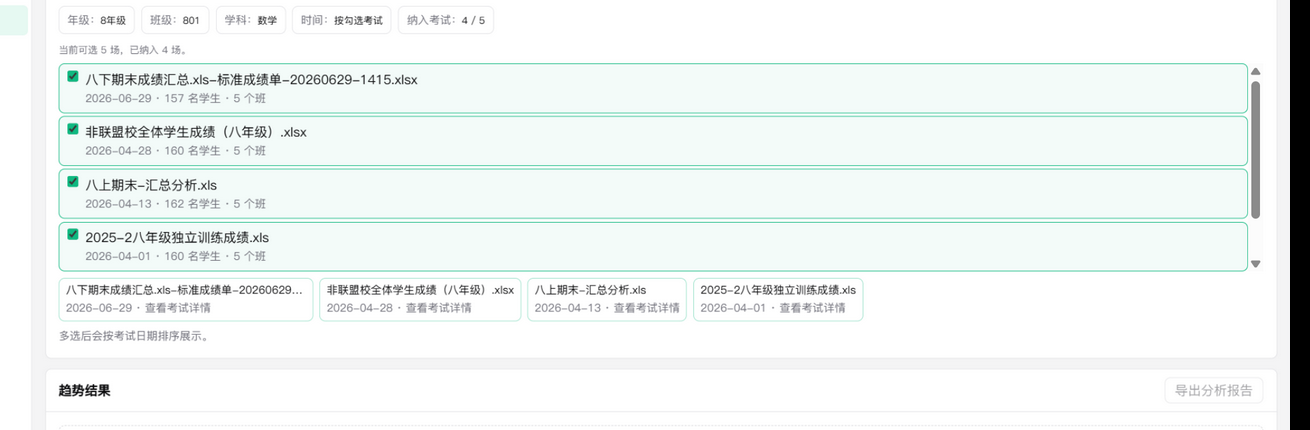
Task: Click the exam list scrollbar thumb
Action: tap(1256, 150)
